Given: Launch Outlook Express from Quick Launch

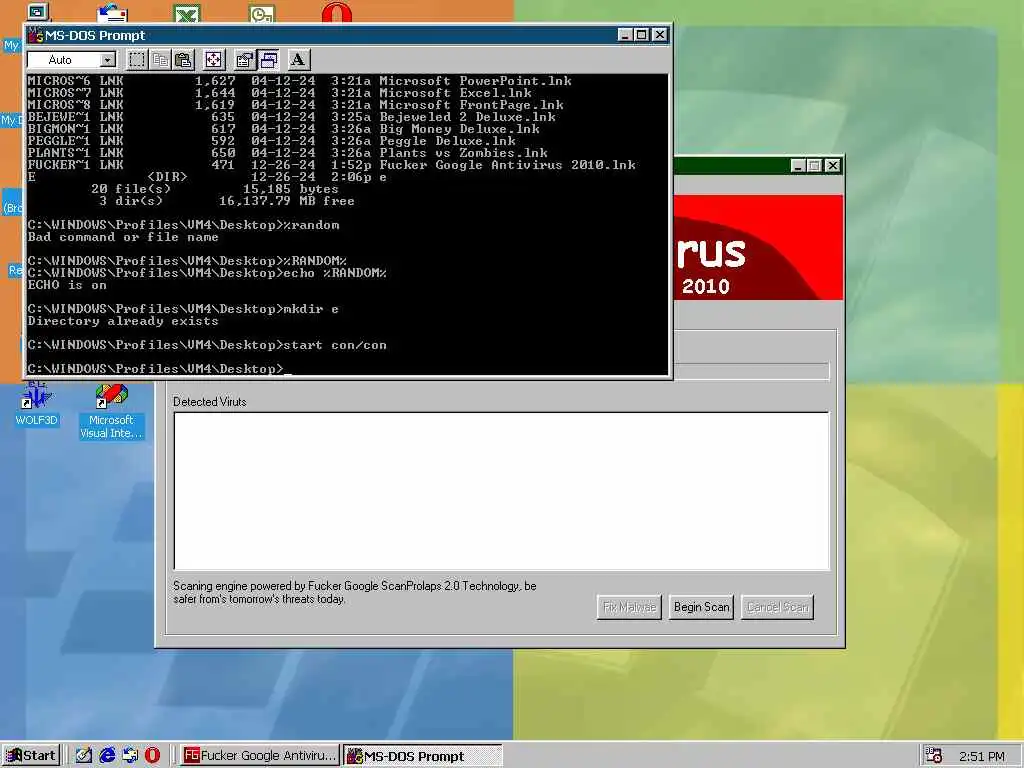Looking at the screenshot, I should pyautogui.click(x=130, y=756).
